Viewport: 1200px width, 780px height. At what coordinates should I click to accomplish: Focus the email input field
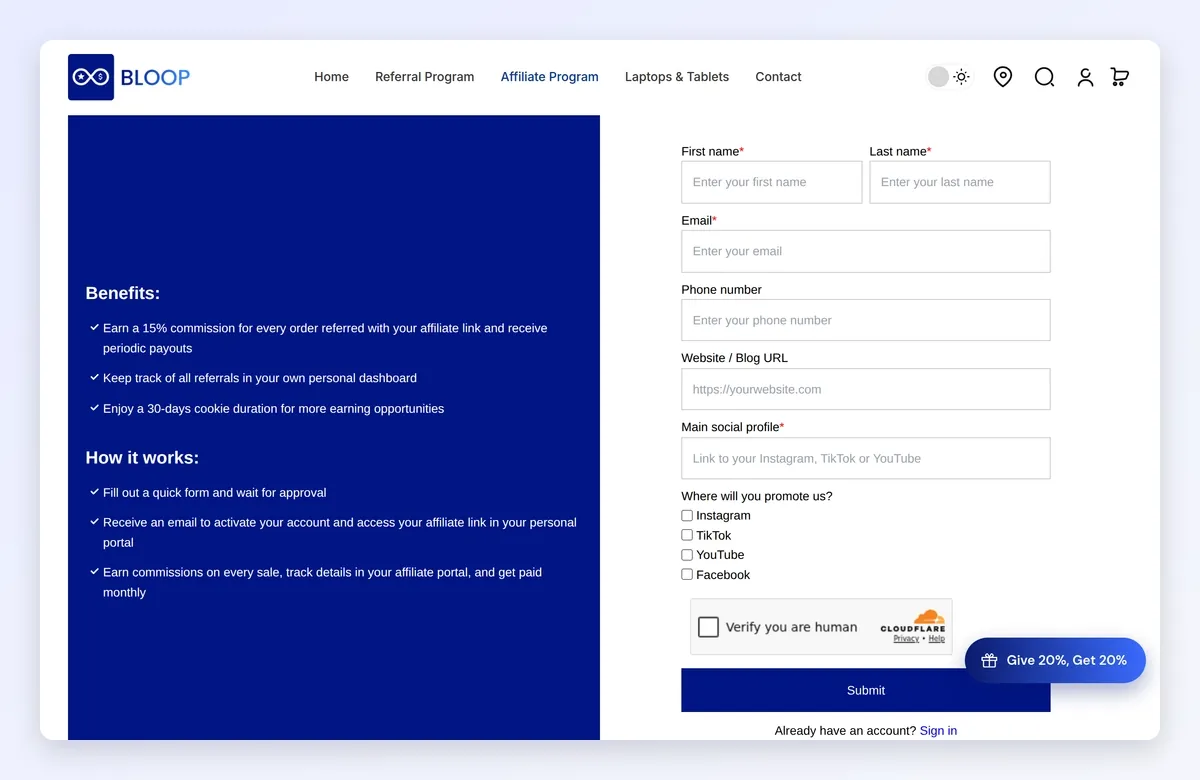(866, 251)
